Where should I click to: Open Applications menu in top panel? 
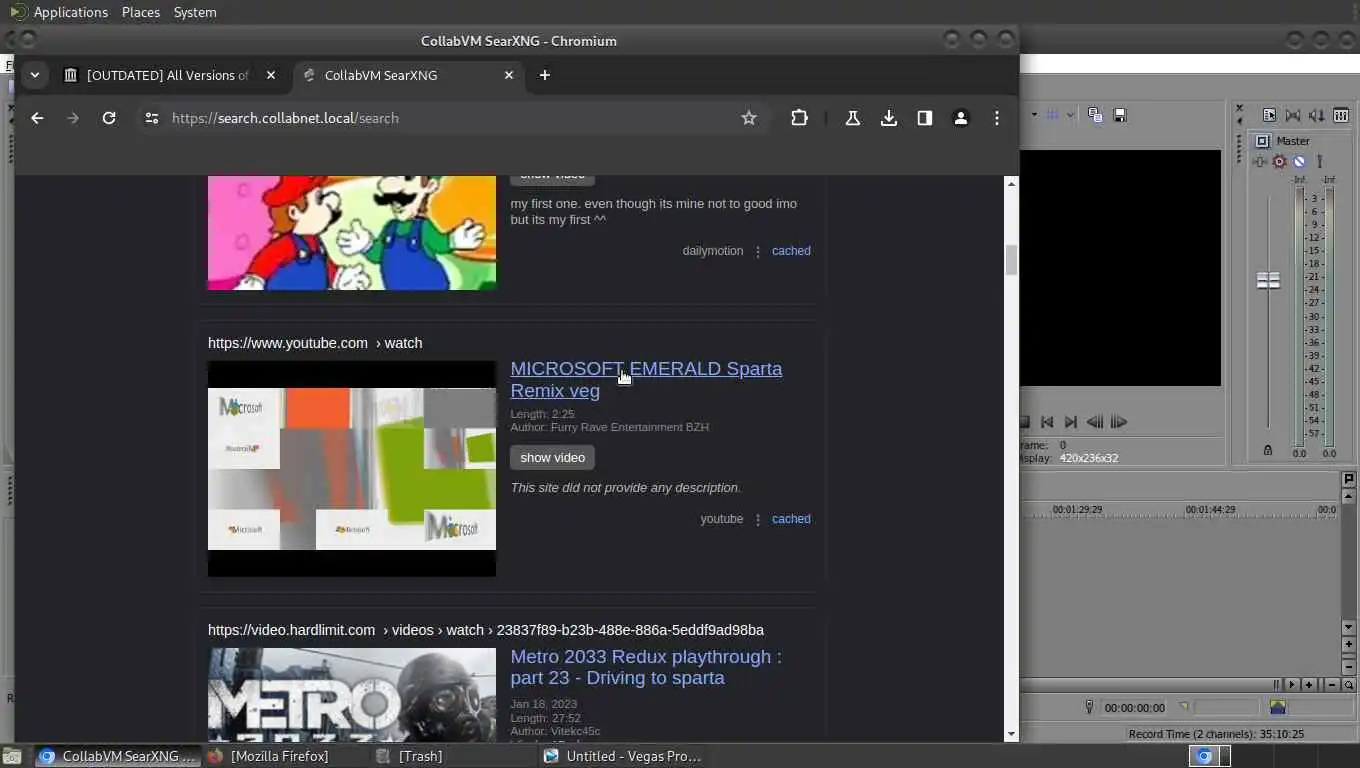tap(70, 12)
